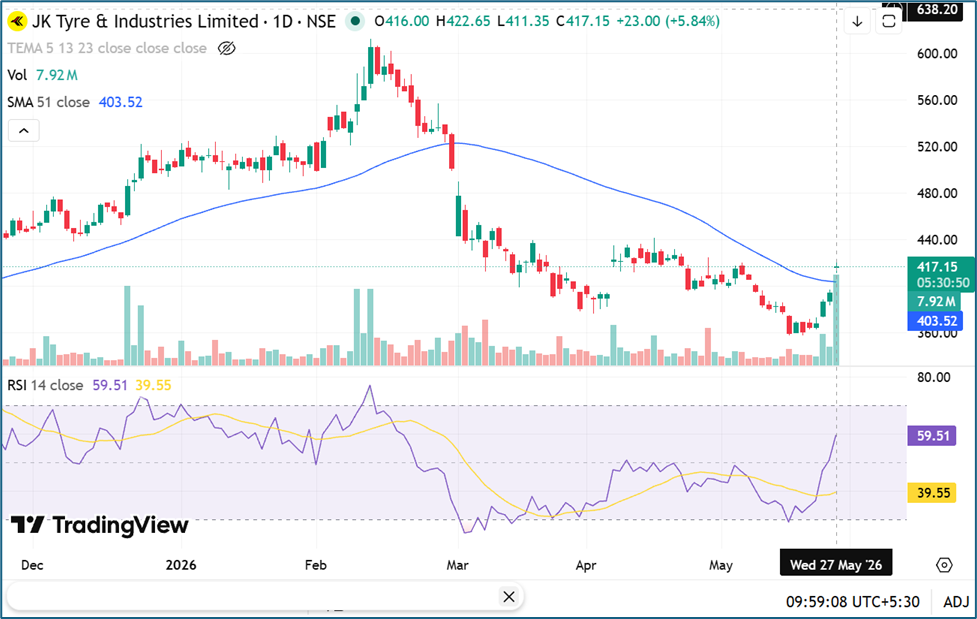
Task: Select the JK Tyre & Industries symbol title
Action: 145,21
